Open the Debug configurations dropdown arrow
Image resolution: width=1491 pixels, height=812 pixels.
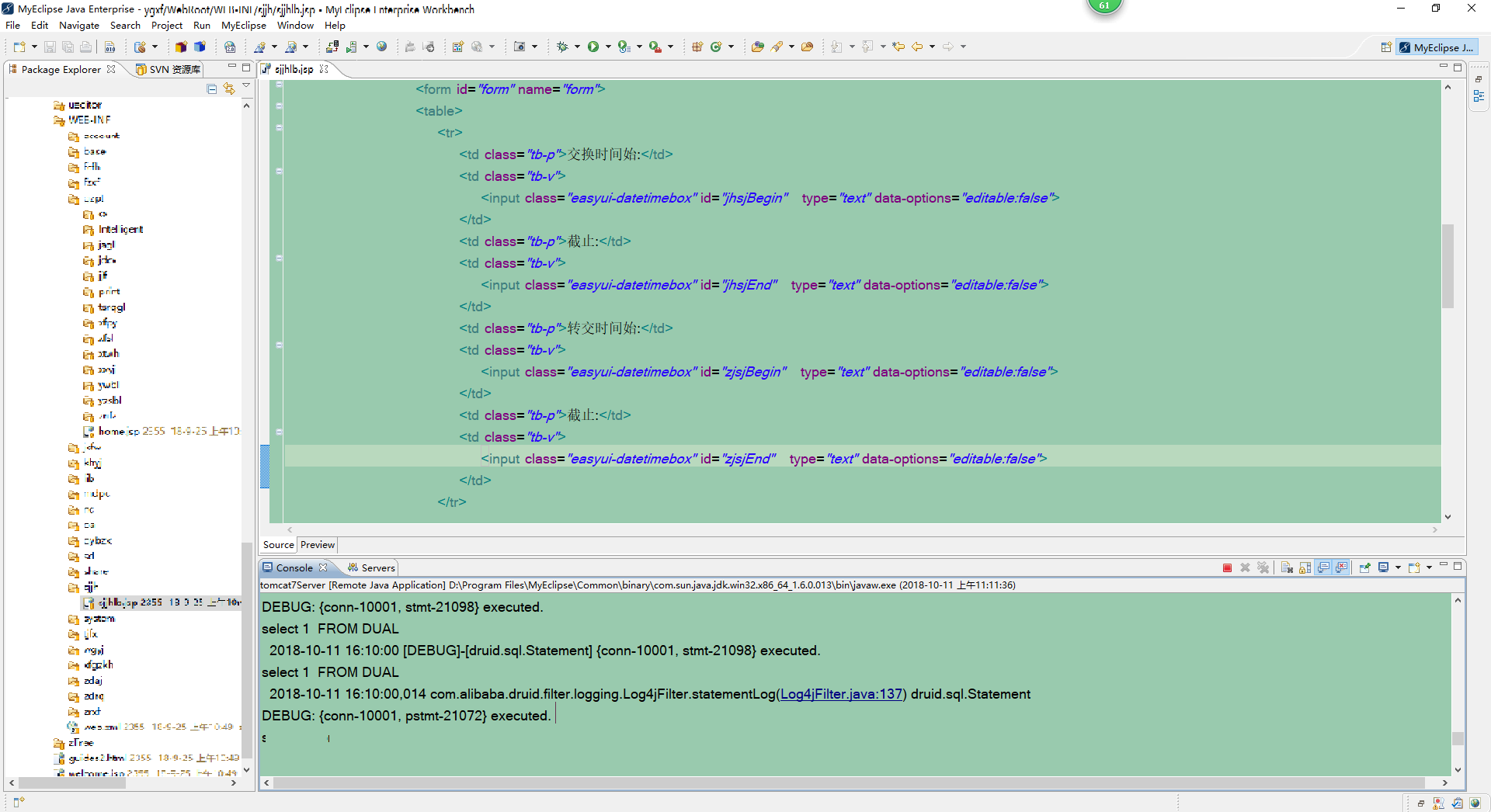coord(577,47)
